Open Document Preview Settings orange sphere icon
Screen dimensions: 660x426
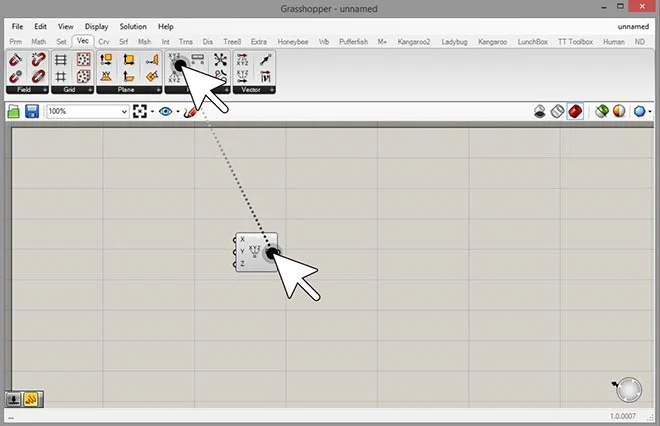pos(619,112)
